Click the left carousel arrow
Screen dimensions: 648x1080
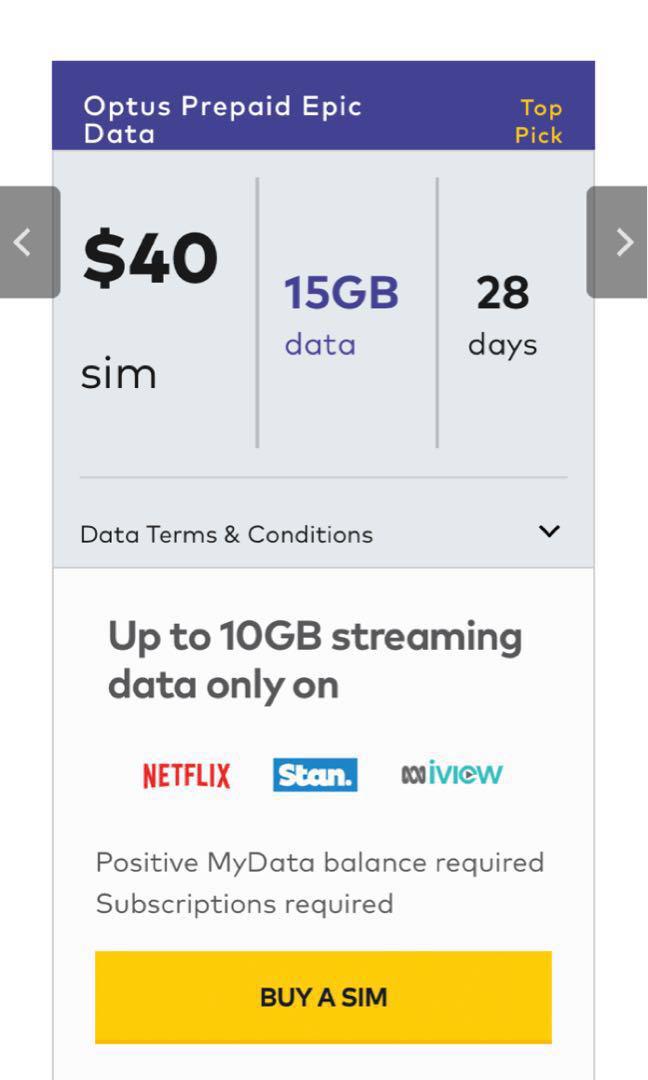click(24, 240)
